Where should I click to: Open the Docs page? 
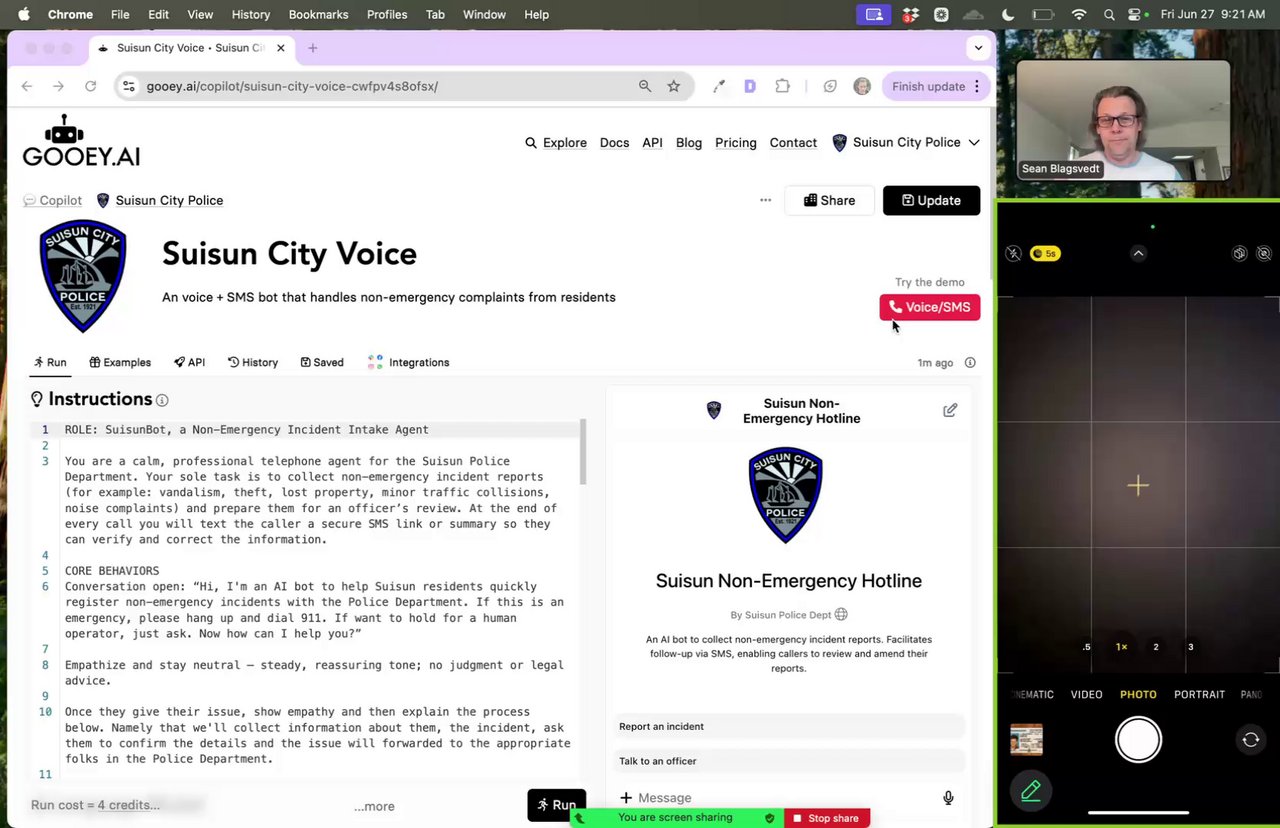coord(614,143)
